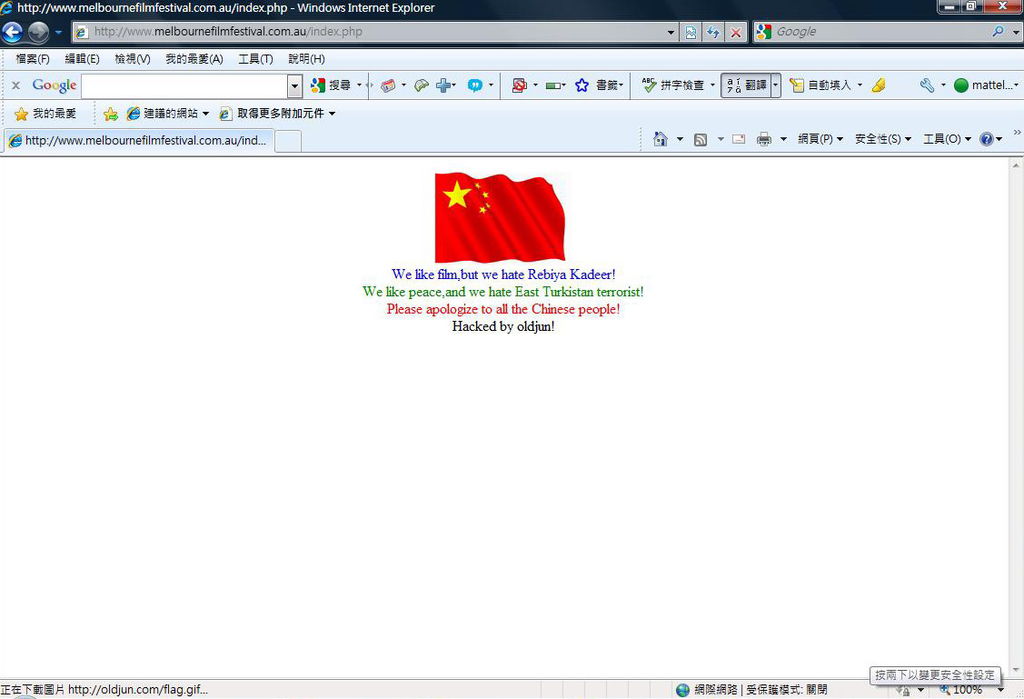Click the text 'We like film,but we hate Rebiya Kadeer!'
Image resolution: width=1024 pixels, height=699 pixels.
504,274
